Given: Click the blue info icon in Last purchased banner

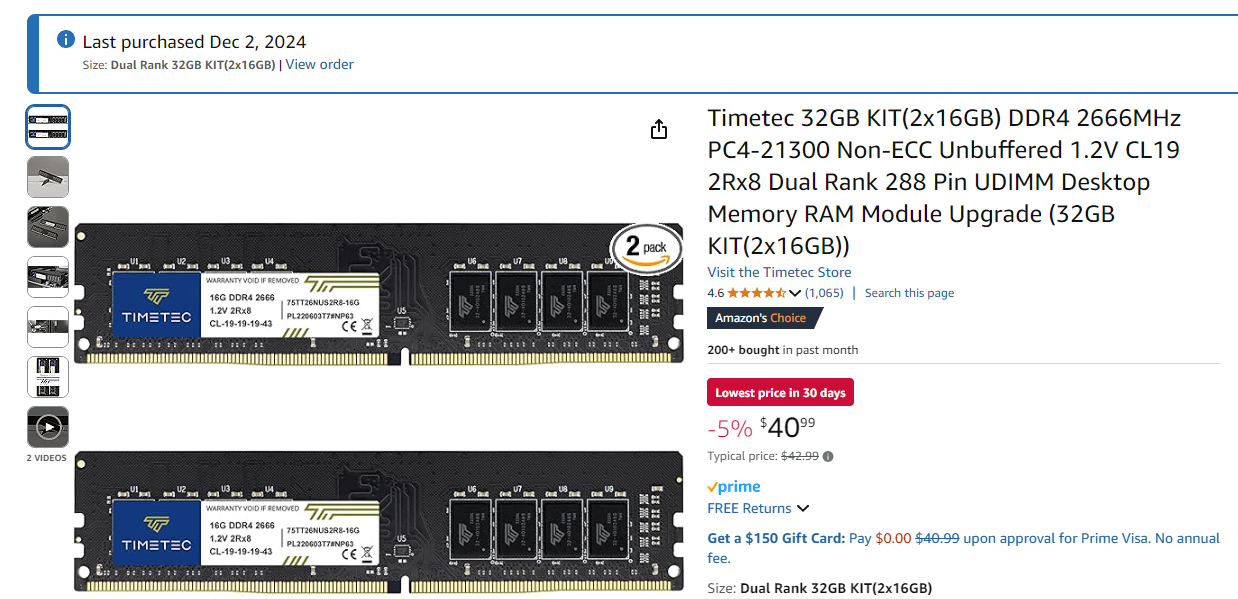Looking at the screenshot, I should tap(66, 38).
